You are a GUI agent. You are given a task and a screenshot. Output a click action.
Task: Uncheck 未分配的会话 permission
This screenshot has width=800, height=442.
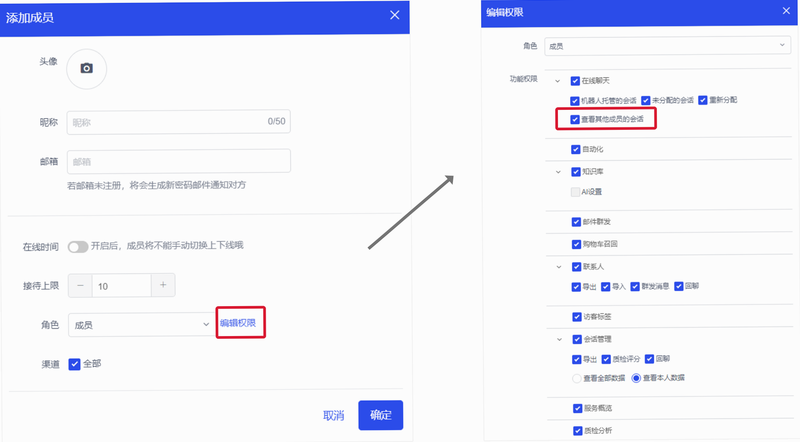tap(645, 100)
